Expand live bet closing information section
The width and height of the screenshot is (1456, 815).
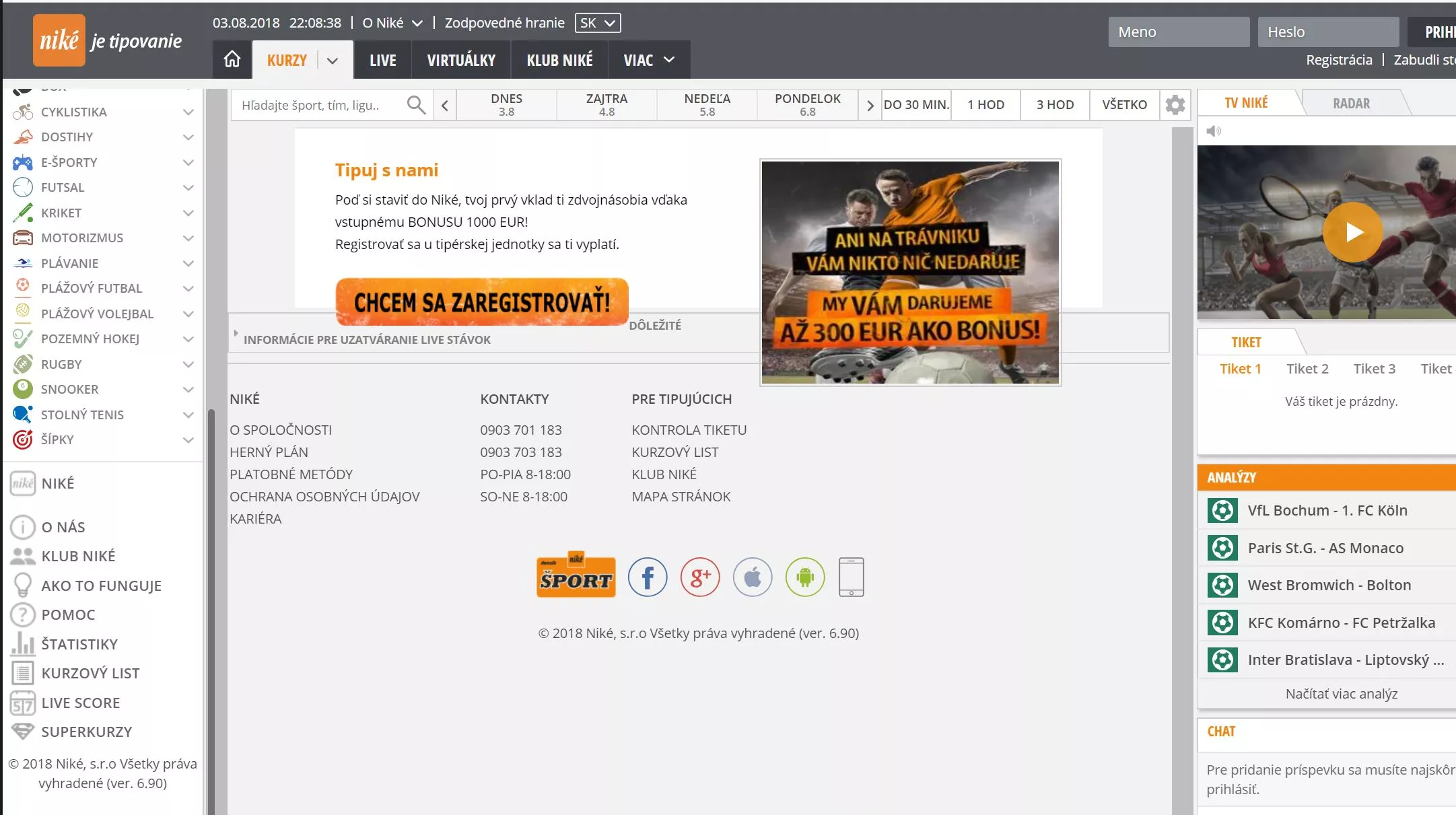click(367, 340)
